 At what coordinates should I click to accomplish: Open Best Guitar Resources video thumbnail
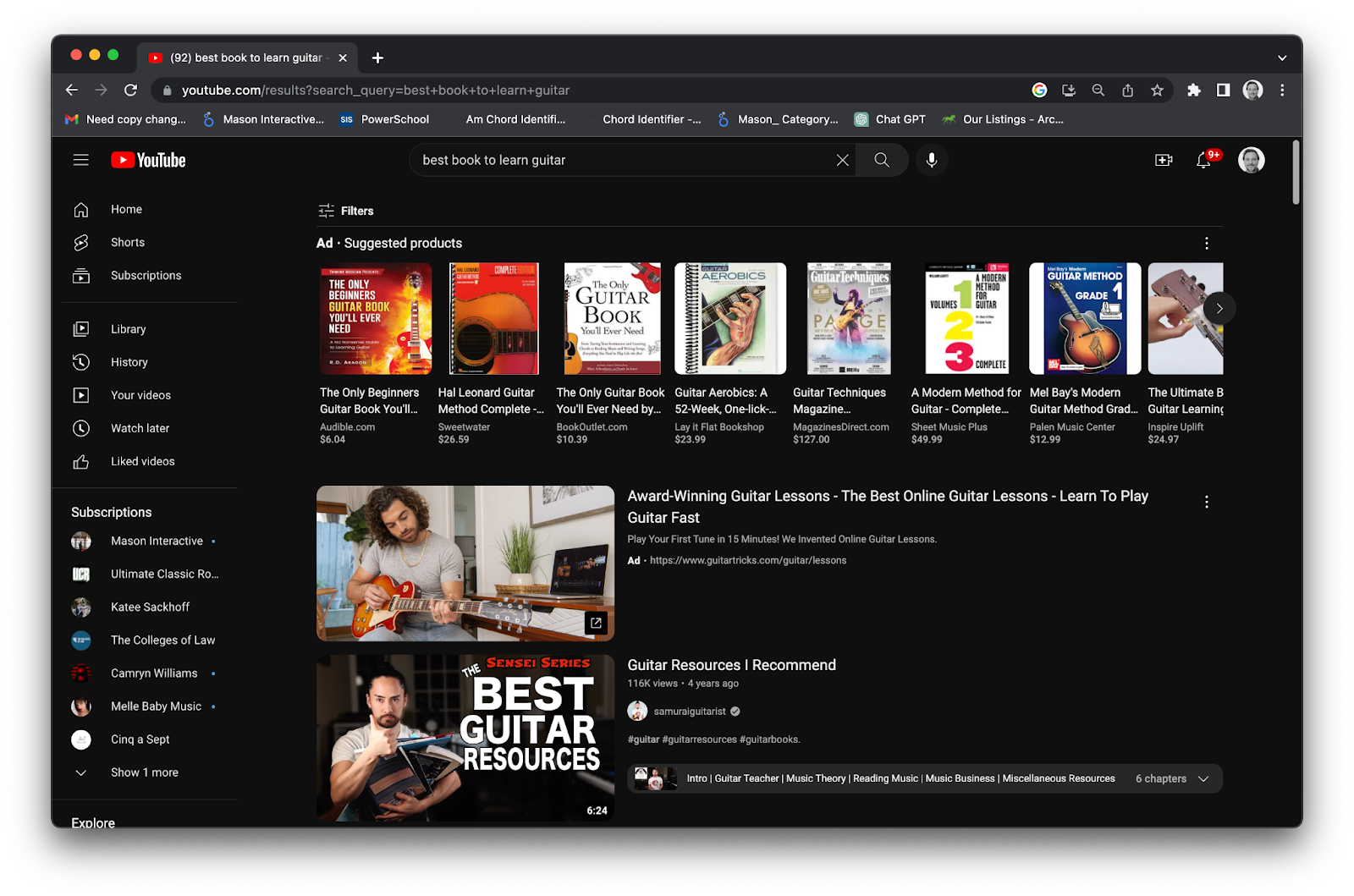click(x=465, y=737)
